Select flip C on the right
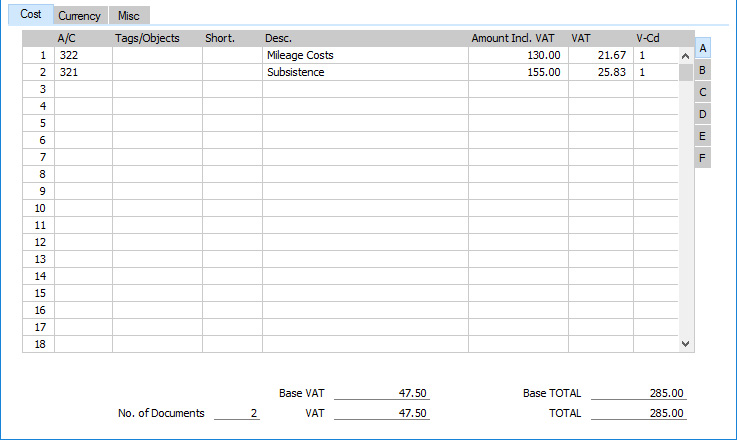The height and width of the screenshot is (440, 737). point(703,92)
